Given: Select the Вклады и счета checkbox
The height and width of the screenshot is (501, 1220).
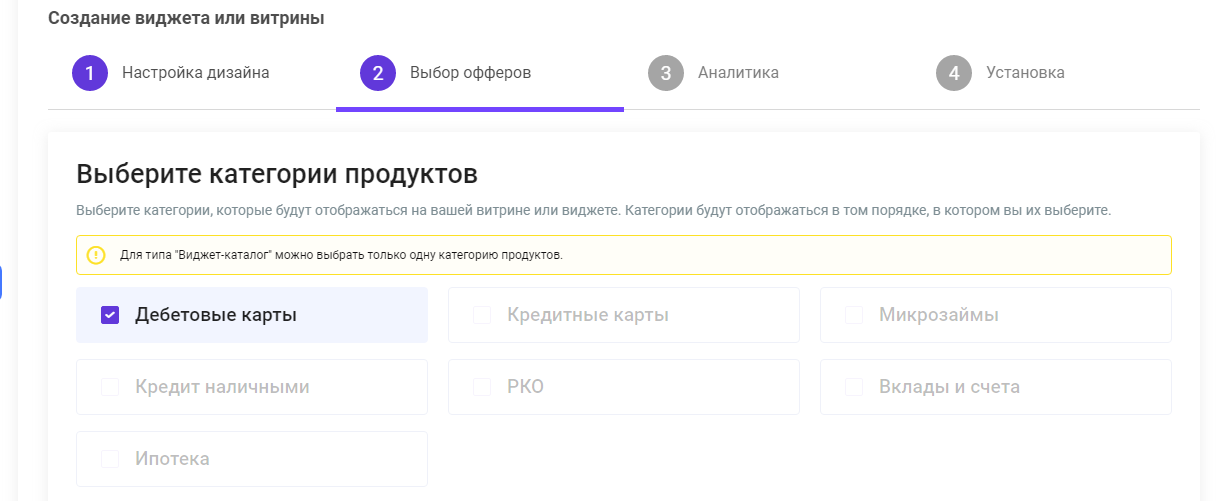Looking at the screenshot, I should point(854,387).
